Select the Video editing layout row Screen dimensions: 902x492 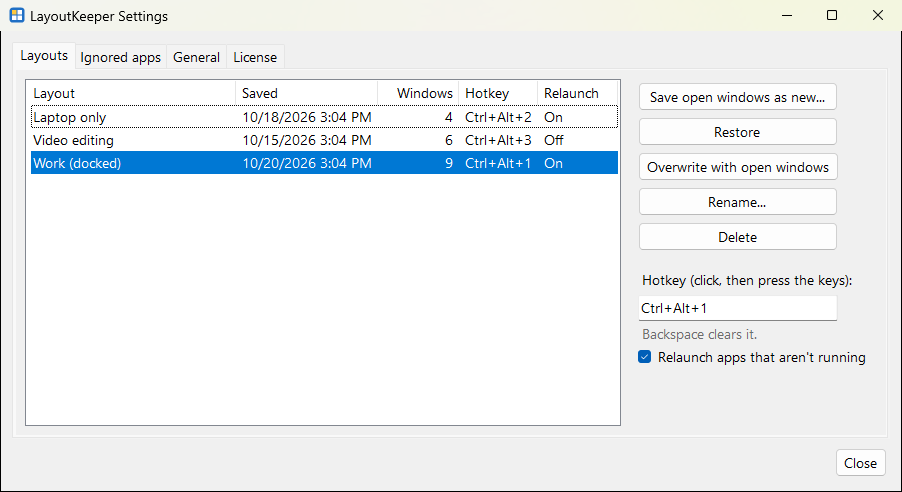pyautogui.click(x=324, y=140)
